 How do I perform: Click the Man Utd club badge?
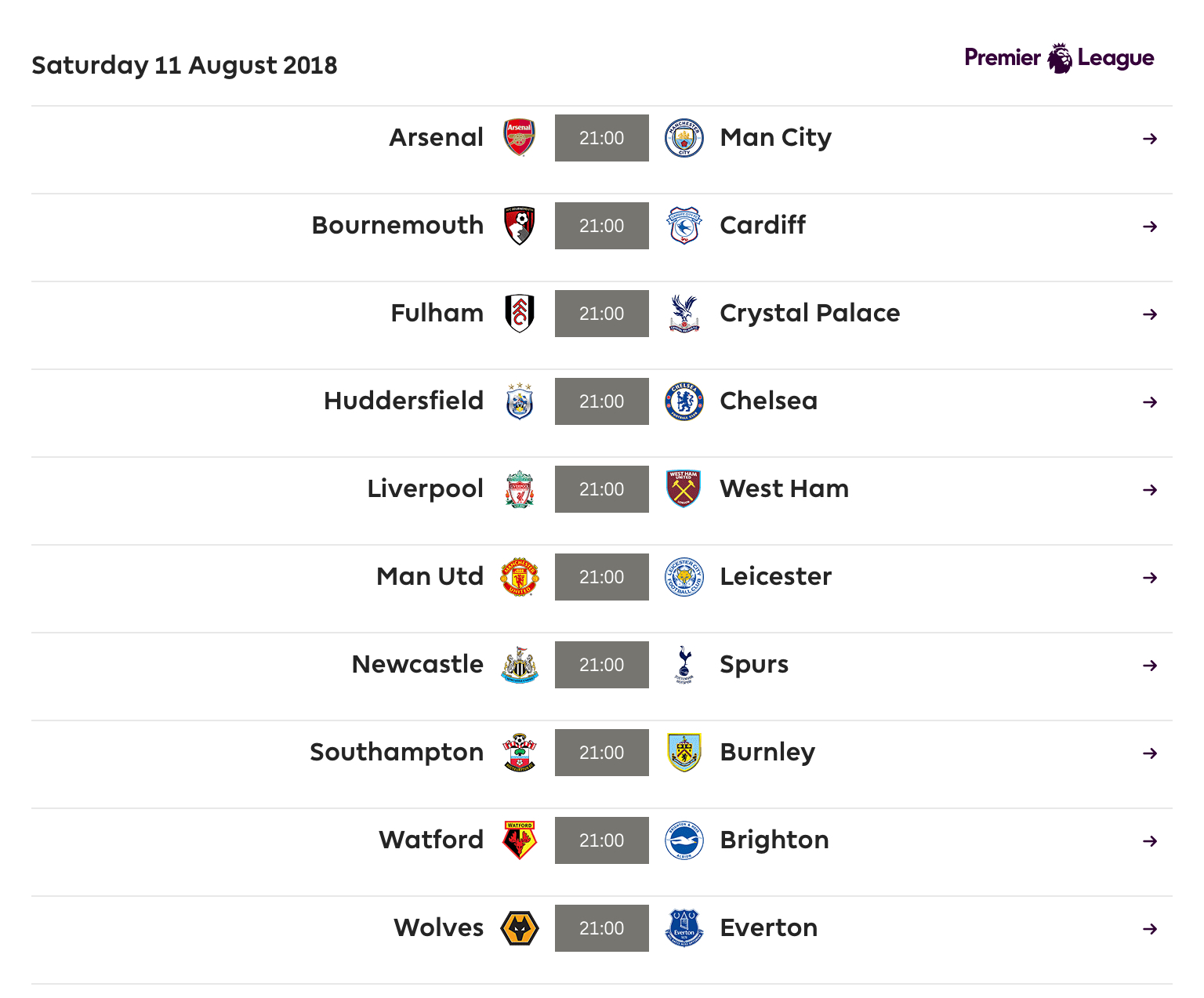pos(519,577)
